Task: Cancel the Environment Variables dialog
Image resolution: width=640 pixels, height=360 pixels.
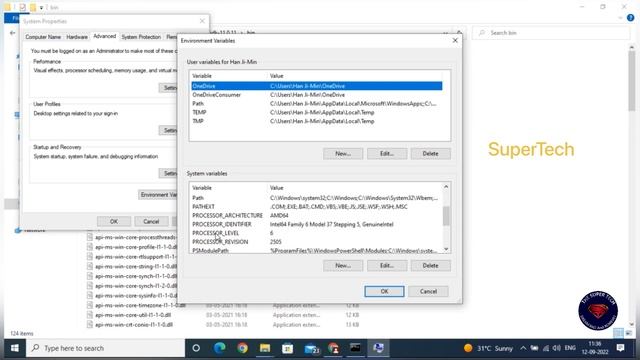Action: point(428,291)
